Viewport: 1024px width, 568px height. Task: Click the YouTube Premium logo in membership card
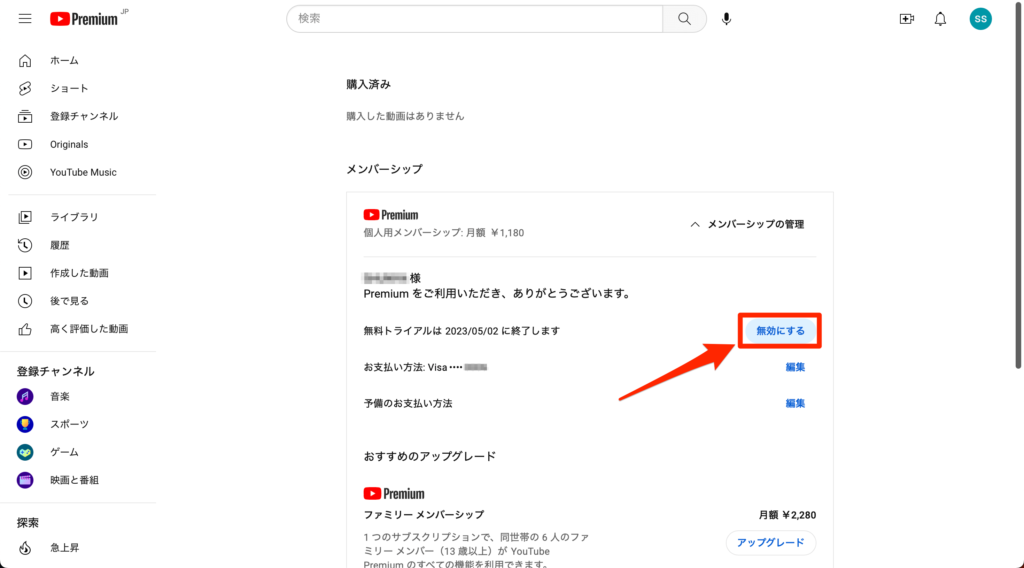click(391, 215)
